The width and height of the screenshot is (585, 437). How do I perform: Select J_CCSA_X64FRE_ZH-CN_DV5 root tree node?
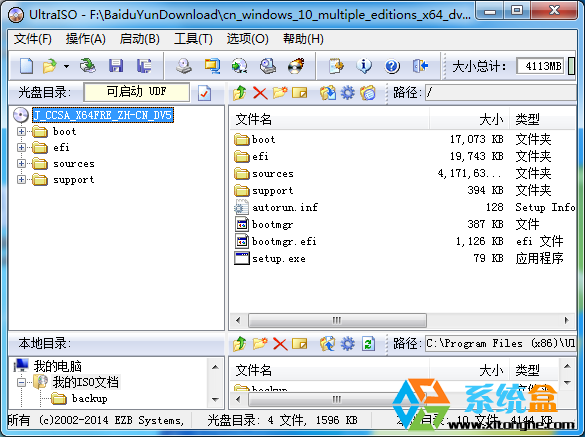[103, 115]
